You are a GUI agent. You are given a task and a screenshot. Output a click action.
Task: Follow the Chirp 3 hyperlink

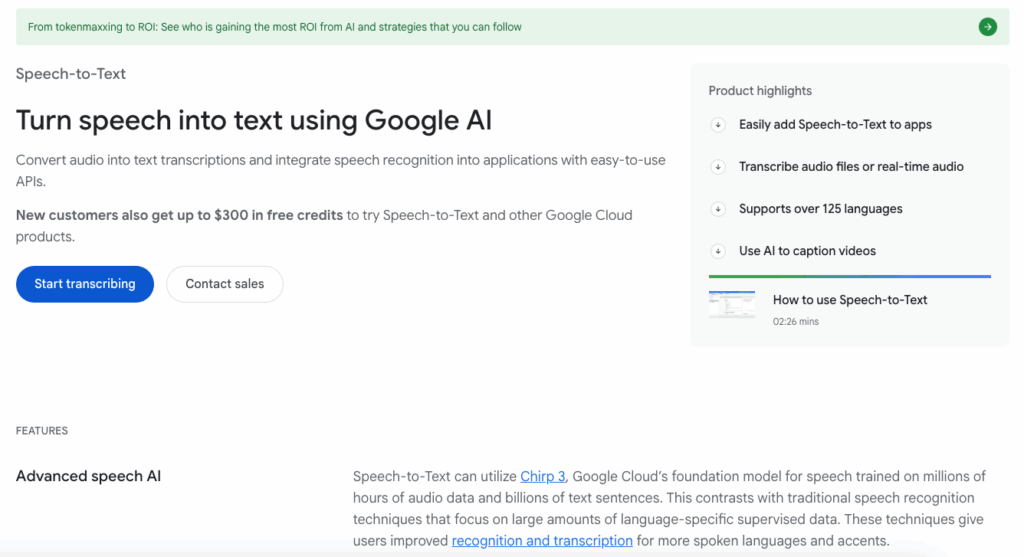[543, 477]
